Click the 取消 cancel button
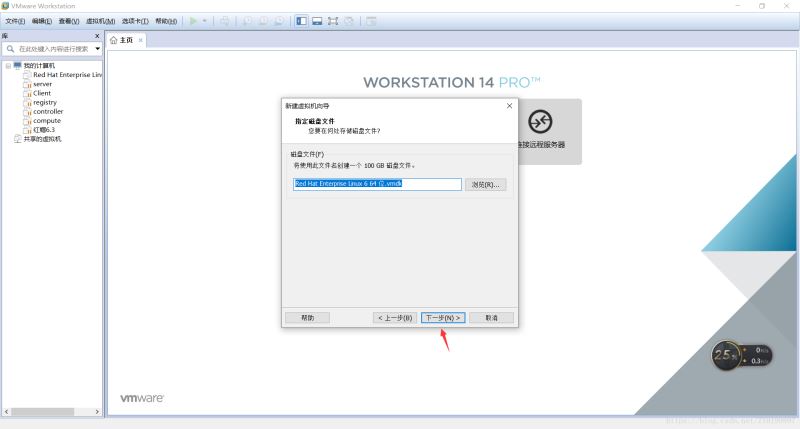 491,318
